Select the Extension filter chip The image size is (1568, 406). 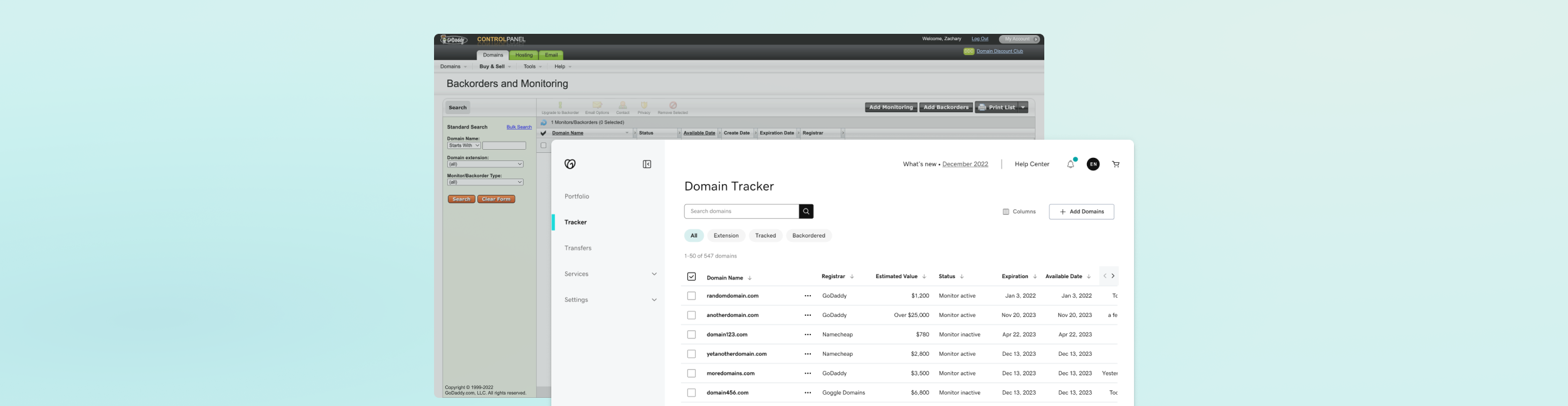[x=726, y=236]
